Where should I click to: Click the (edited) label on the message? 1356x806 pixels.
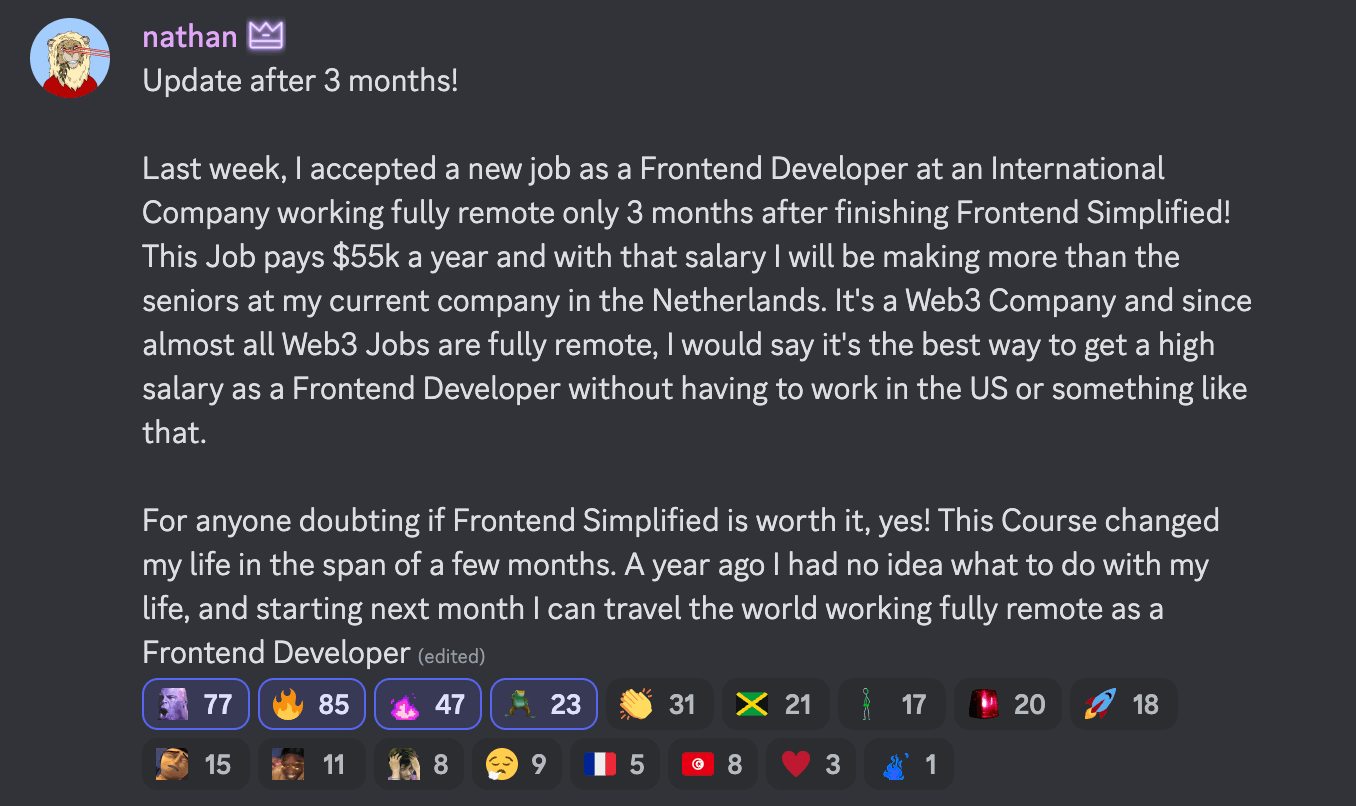click(452, 656)
